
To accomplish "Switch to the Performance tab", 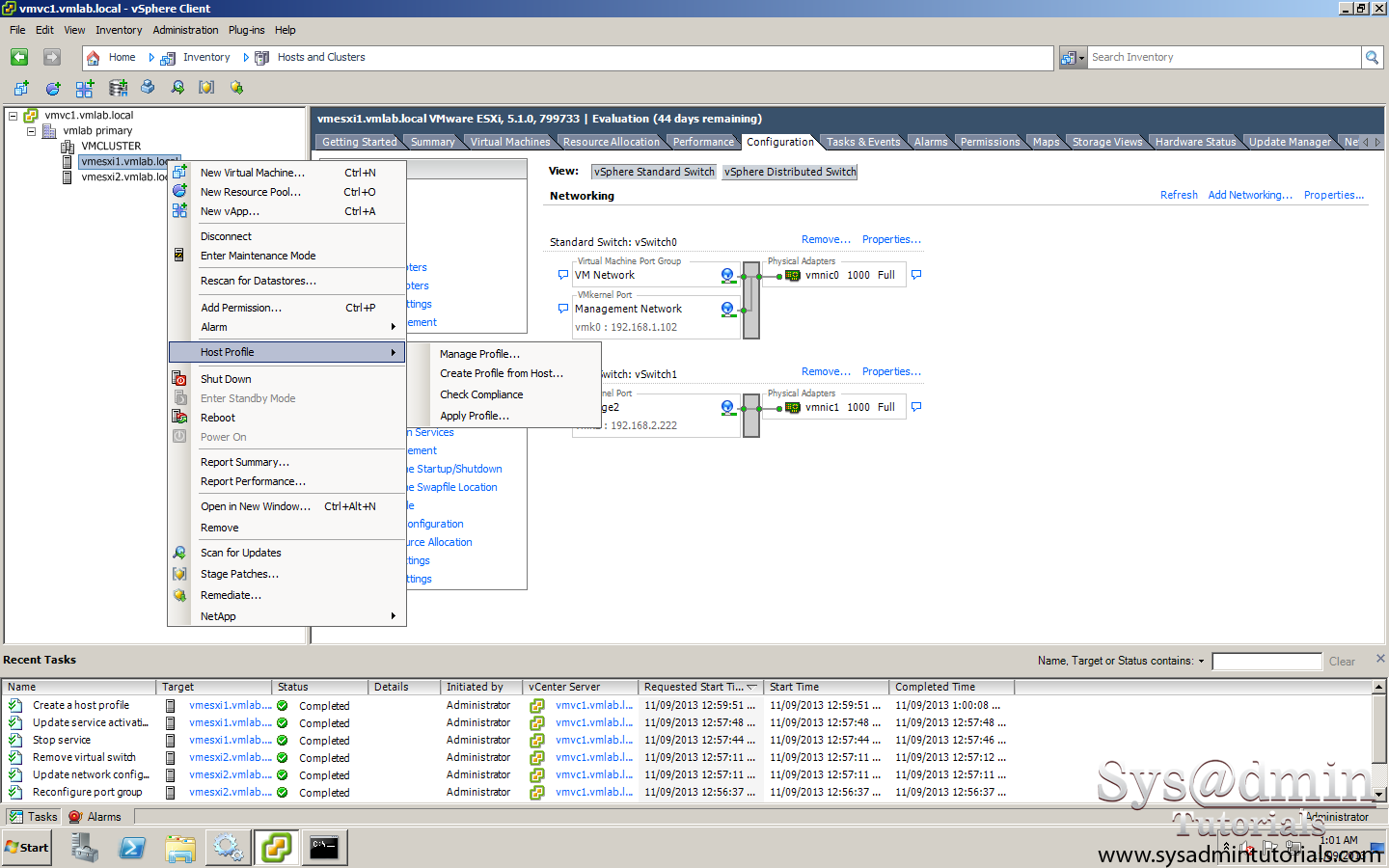I will (703, 142).
